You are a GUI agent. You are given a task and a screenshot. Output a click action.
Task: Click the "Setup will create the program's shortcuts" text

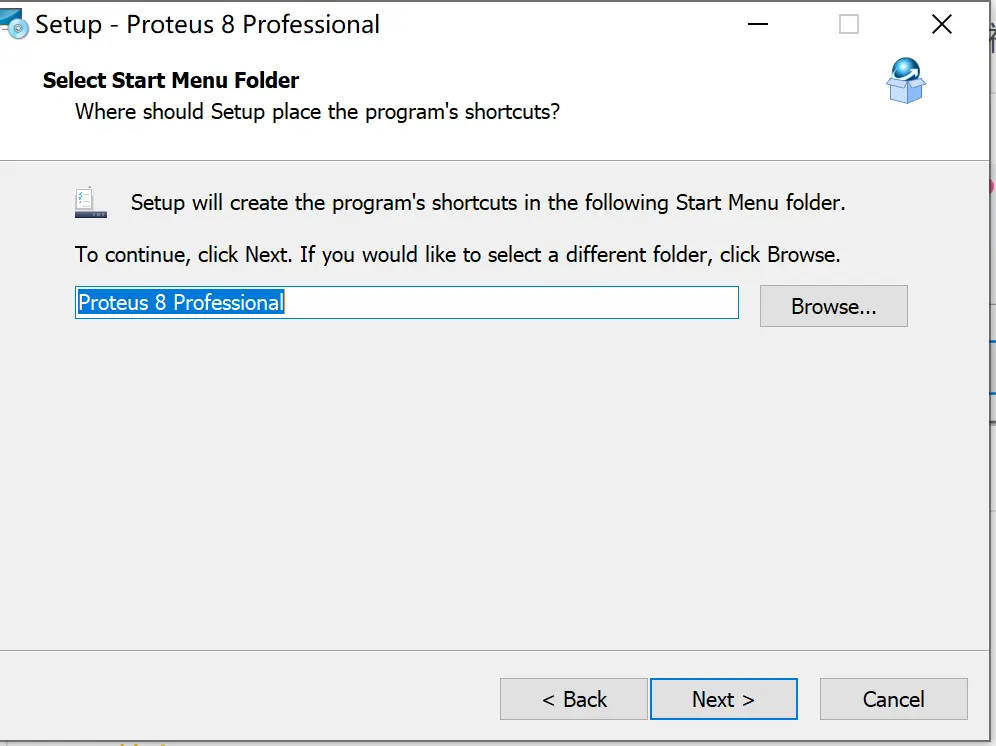coord(488,203)
